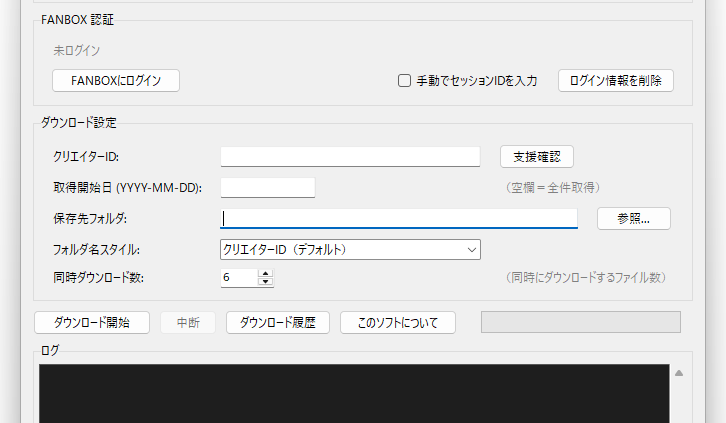Viewport: 726px width, 423px height.
Task: Click the greyed-out 中断 button
Action: (x=188, y=322)
